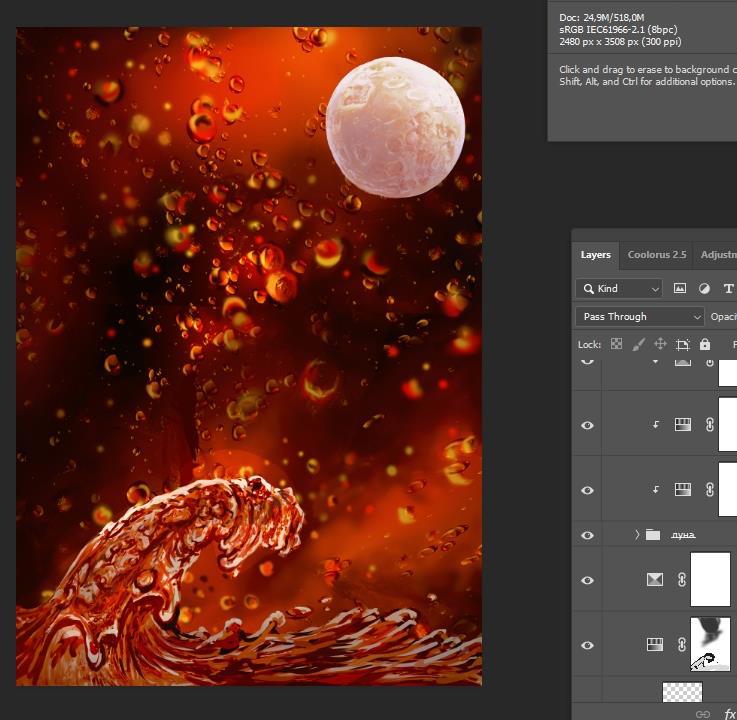737x720 pixels.
Task: Click the lock all padlock icon
Action: click(x=705, y=344)
